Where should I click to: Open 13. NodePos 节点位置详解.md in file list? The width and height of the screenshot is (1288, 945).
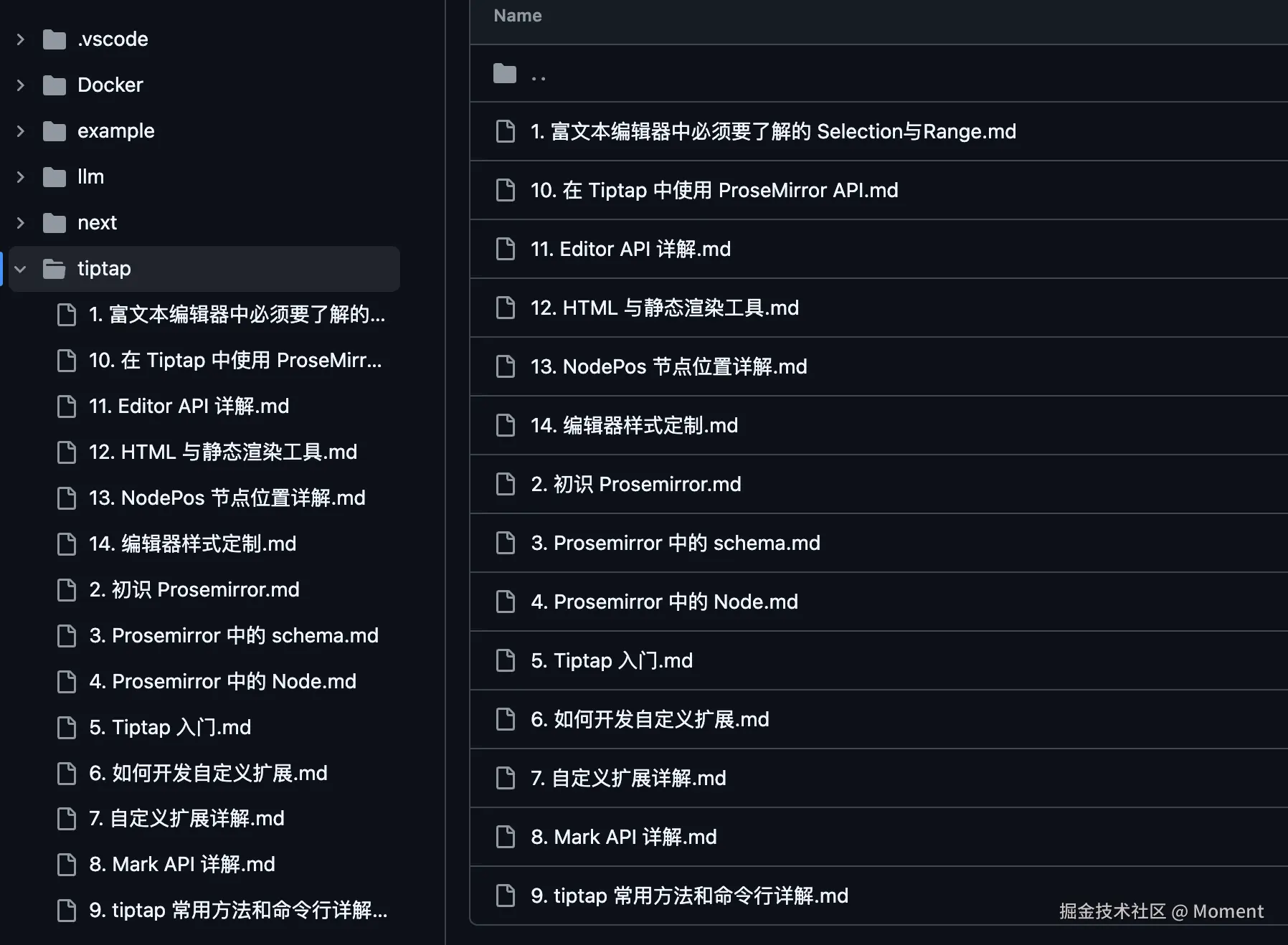(x=668, y=366)
